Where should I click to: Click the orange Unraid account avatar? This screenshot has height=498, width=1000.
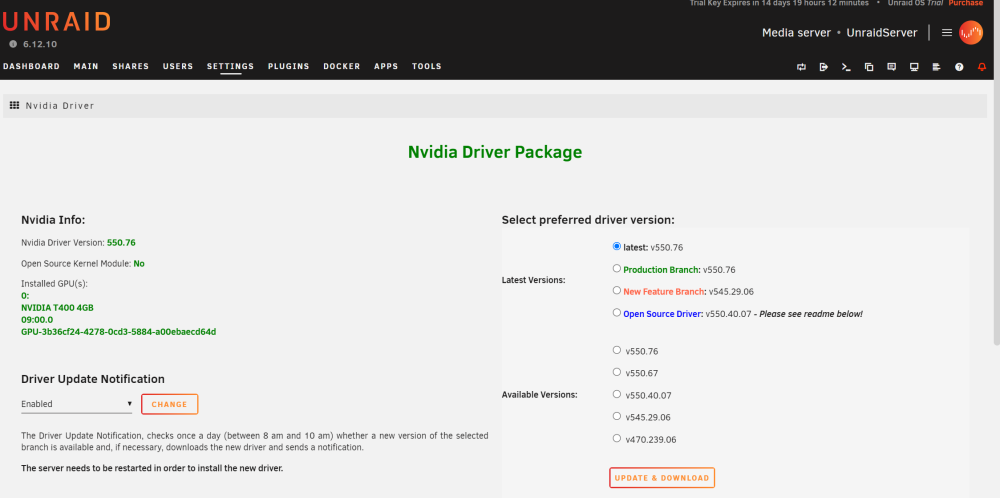[x=971, y=33]
